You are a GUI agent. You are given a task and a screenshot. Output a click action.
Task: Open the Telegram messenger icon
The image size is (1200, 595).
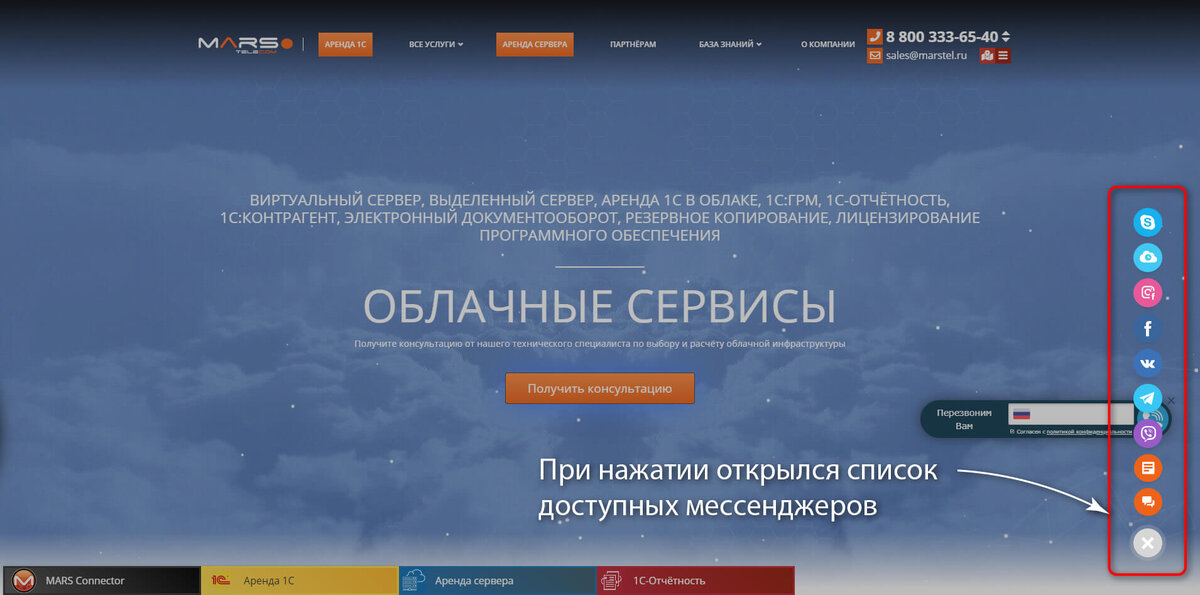[1148, 398]
